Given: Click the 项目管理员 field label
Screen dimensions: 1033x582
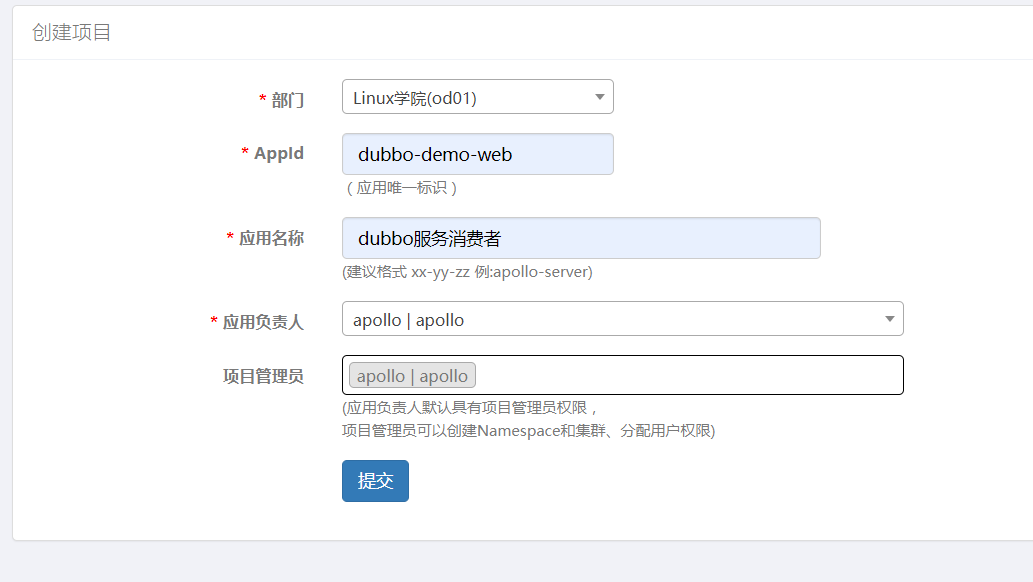Looking at the screenshot, I should (263, 376).
